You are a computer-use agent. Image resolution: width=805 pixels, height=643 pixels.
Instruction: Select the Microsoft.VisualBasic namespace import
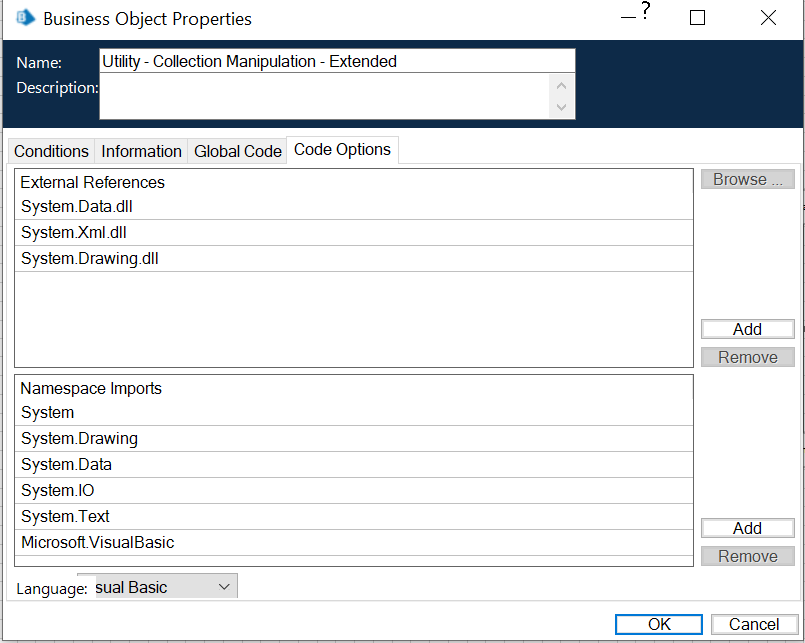[x=354, y=542]
